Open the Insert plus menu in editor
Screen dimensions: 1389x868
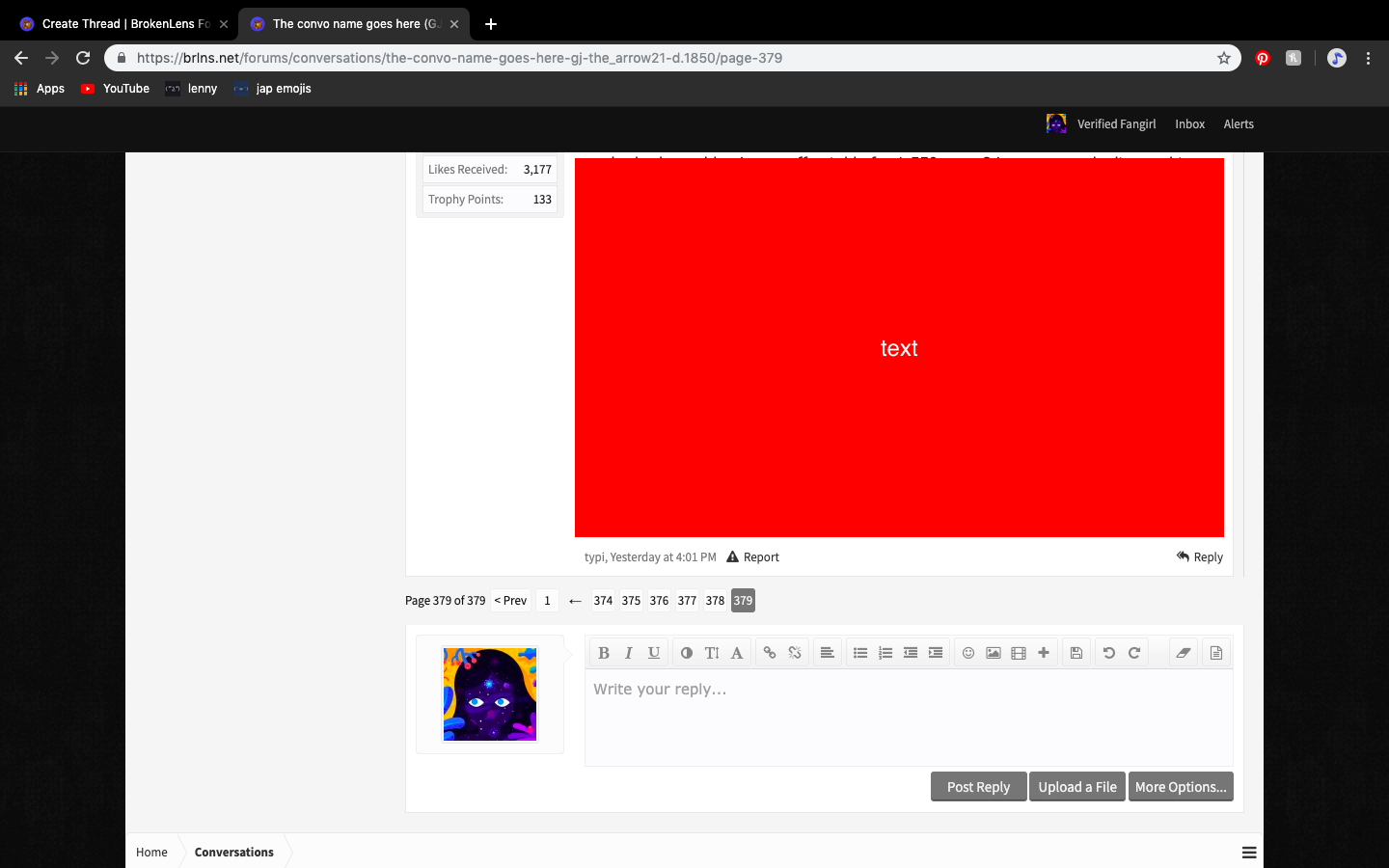[x=1044, y=653]
